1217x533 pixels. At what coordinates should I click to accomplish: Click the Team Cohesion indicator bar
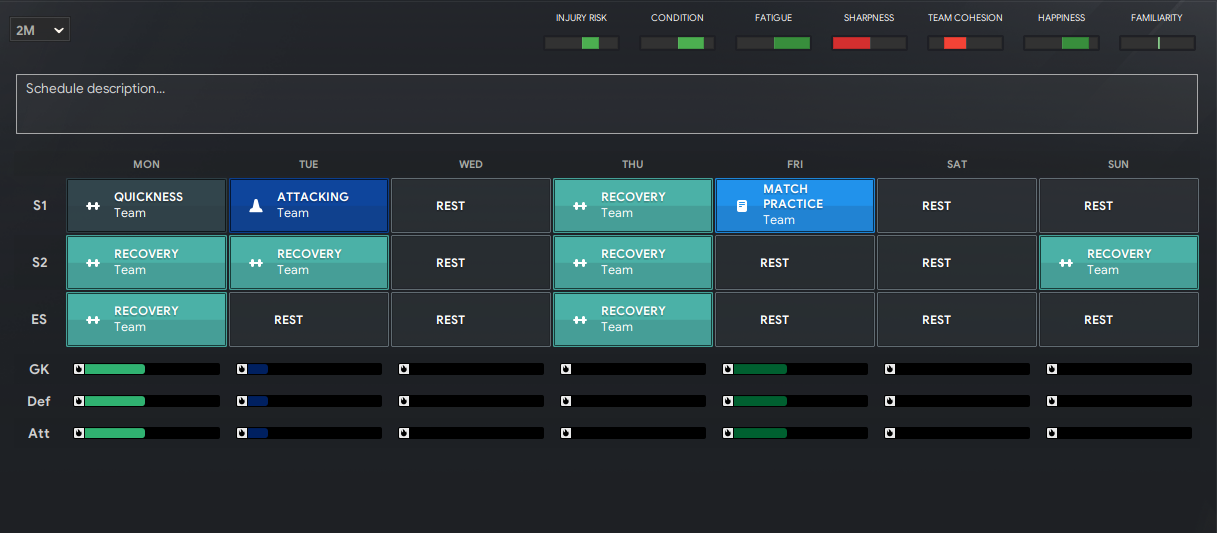966,43
